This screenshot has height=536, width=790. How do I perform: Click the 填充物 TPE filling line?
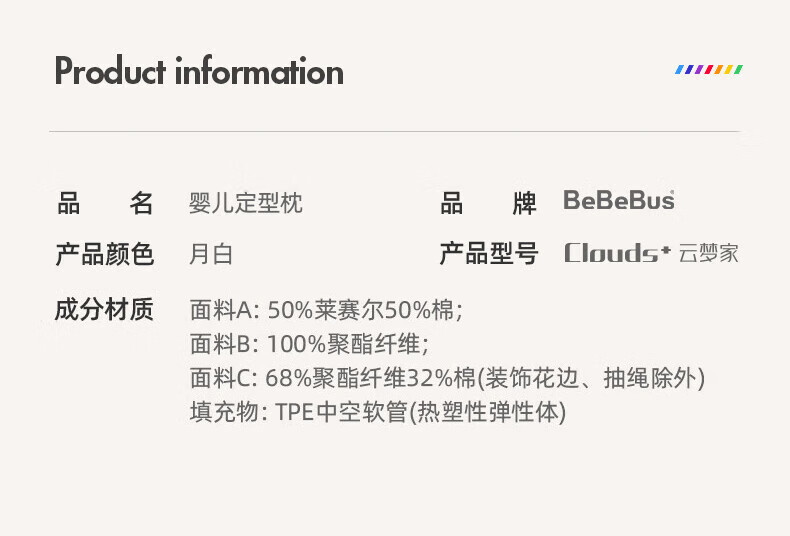pyautogui.click(x=377, y=411)
